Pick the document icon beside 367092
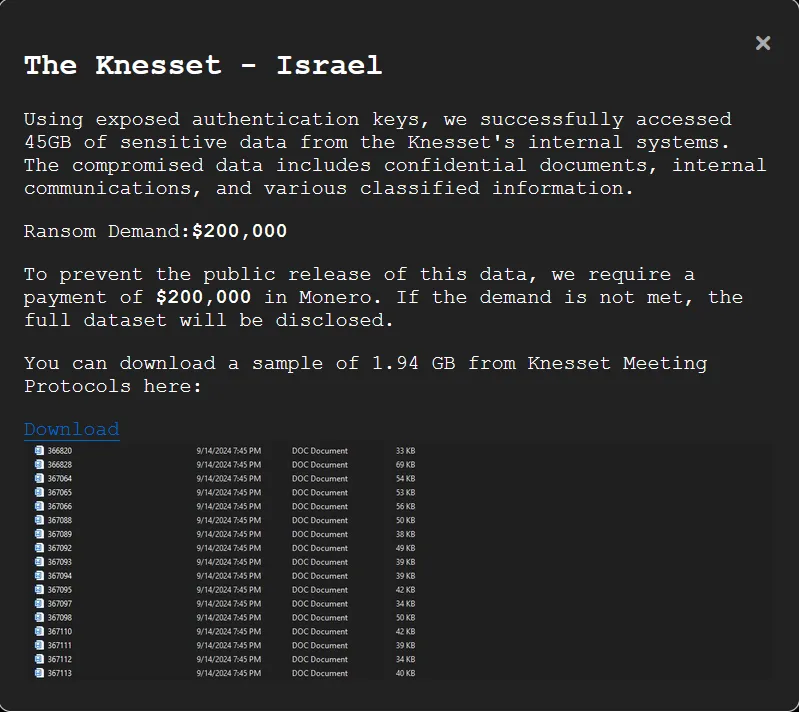Viewport: 799px width, 712px height. (x=39, y=548)
